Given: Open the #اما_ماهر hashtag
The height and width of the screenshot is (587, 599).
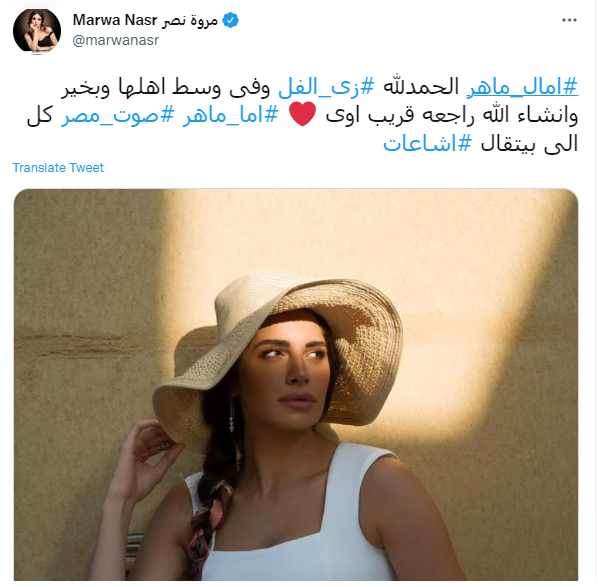Looking at the screenshot, I should pyautogui.click(x=232, y=115).
